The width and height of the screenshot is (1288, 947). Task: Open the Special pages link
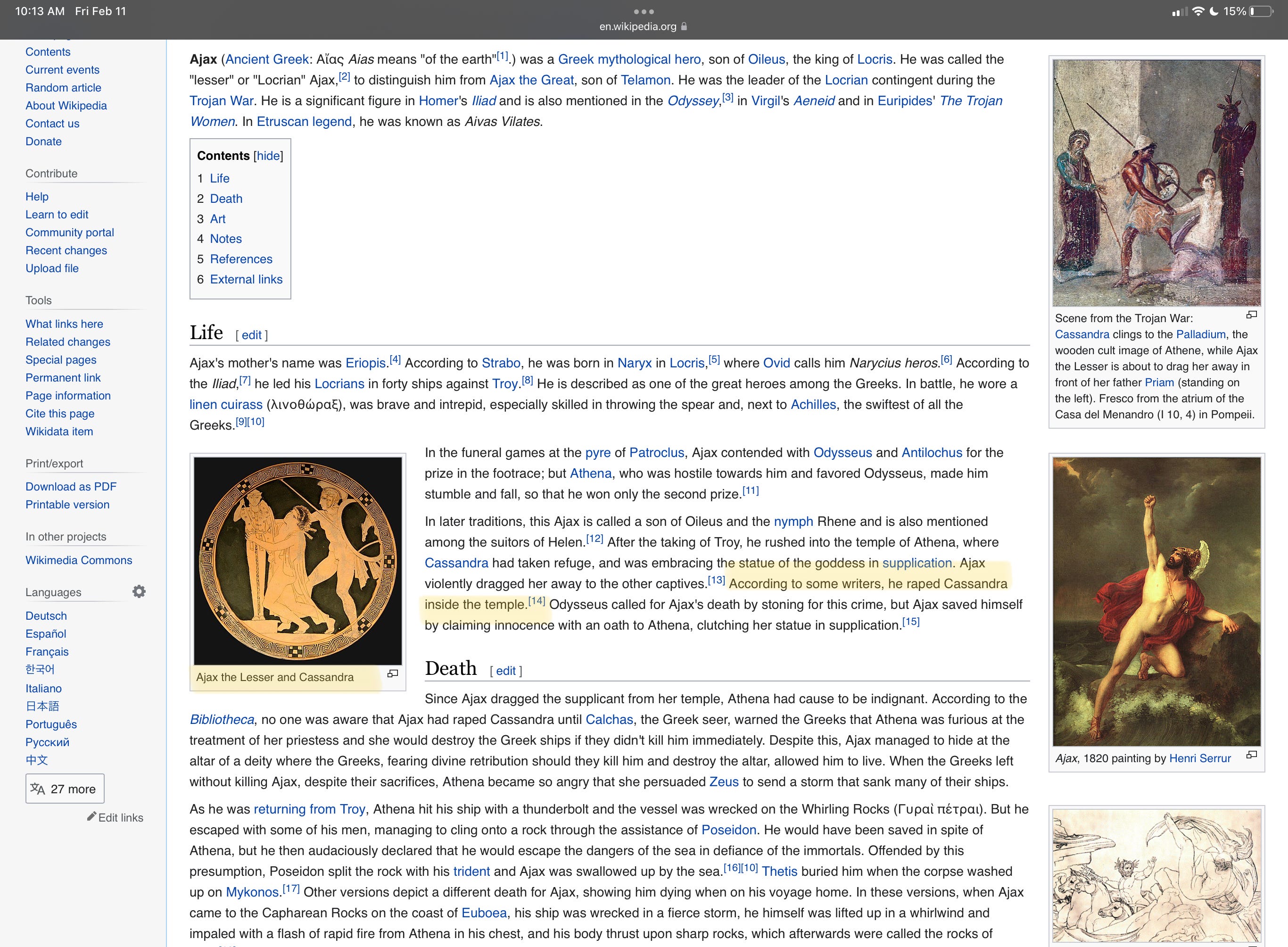[61, 360]
